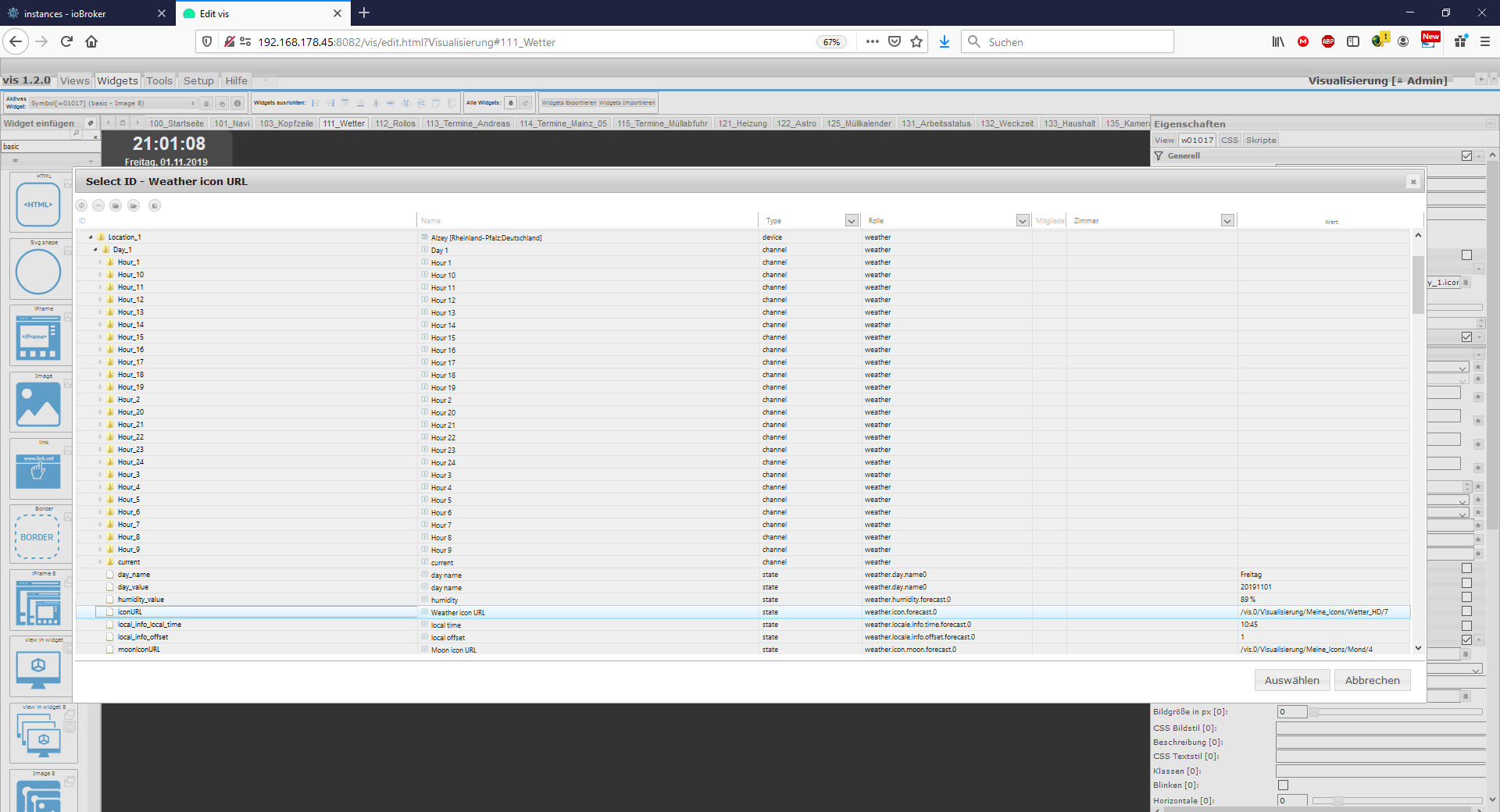Open the Zimmer column filter dropdown
1500x812 pixels.
click(1227, 221)
